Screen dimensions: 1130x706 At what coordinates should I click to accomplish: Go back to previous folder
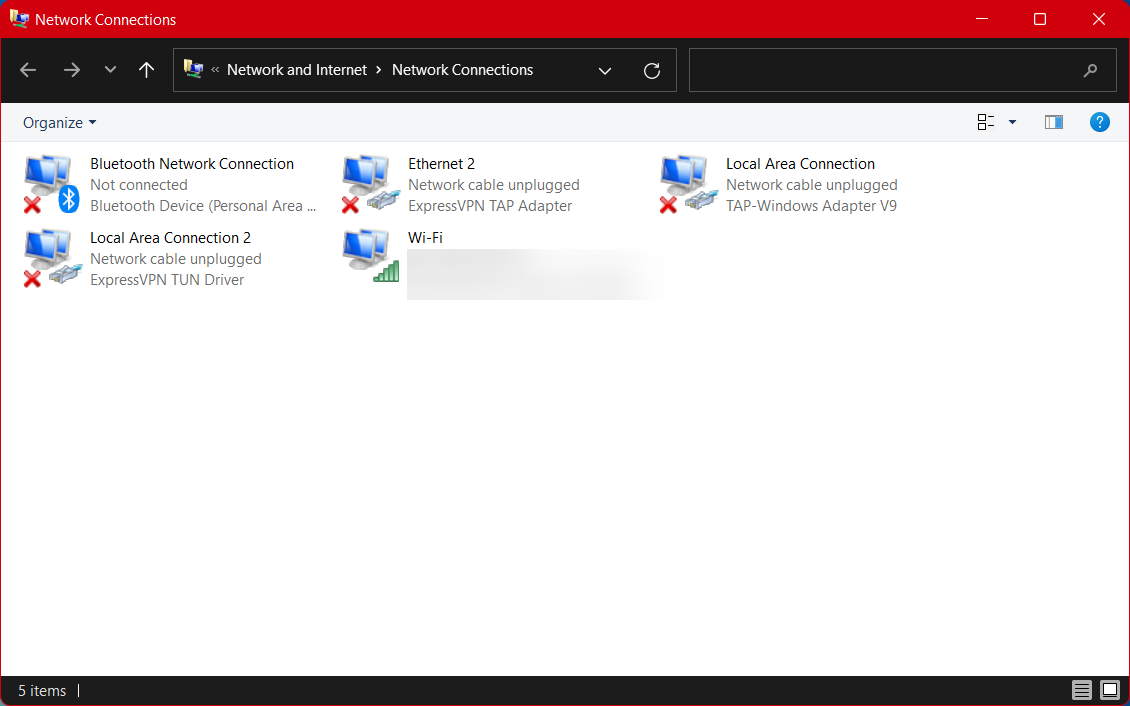pyautogui.click(x=28, y=70)
